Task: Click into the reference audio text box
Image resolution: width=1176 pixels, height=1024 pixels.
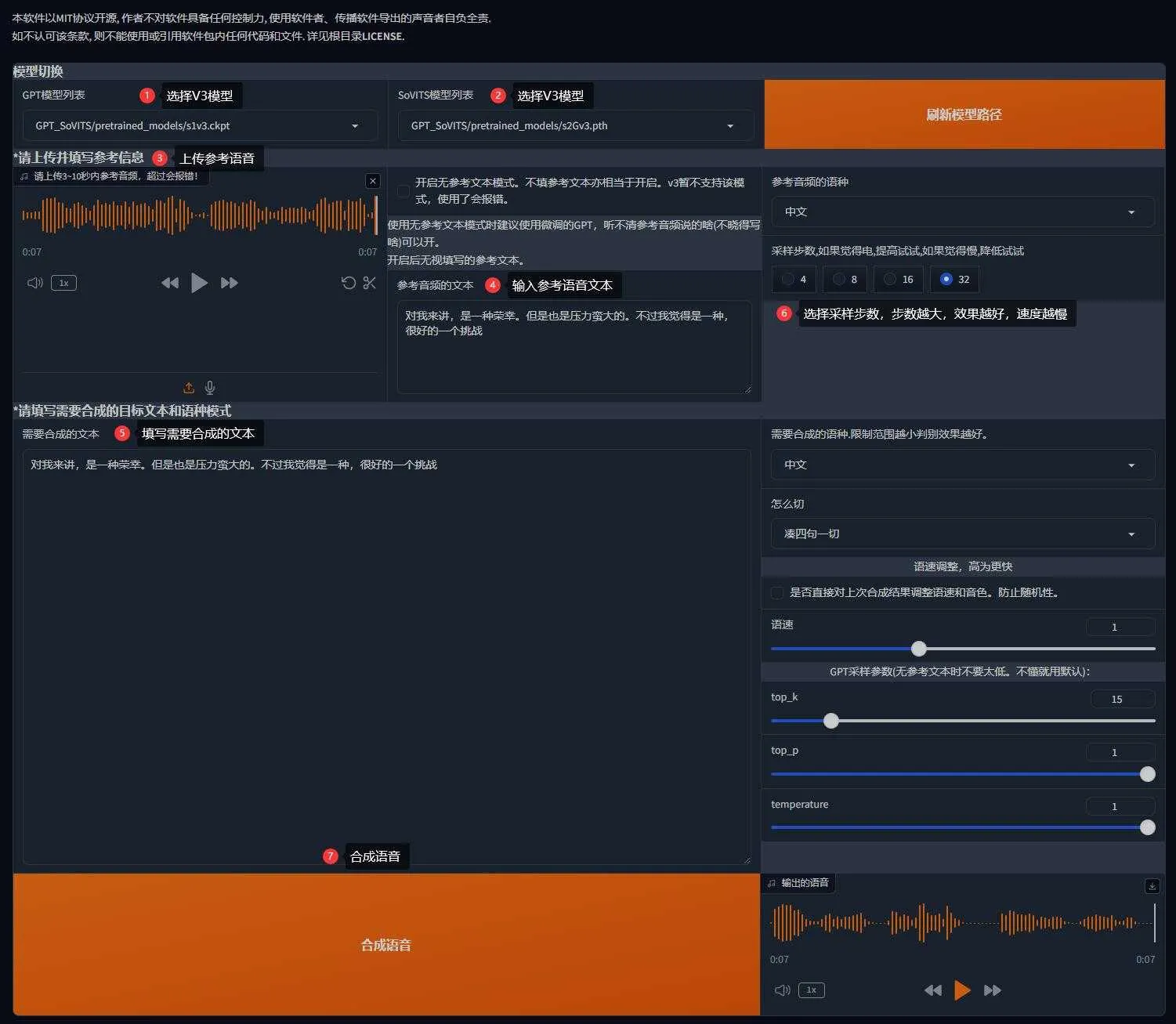Action: (574, 347)
